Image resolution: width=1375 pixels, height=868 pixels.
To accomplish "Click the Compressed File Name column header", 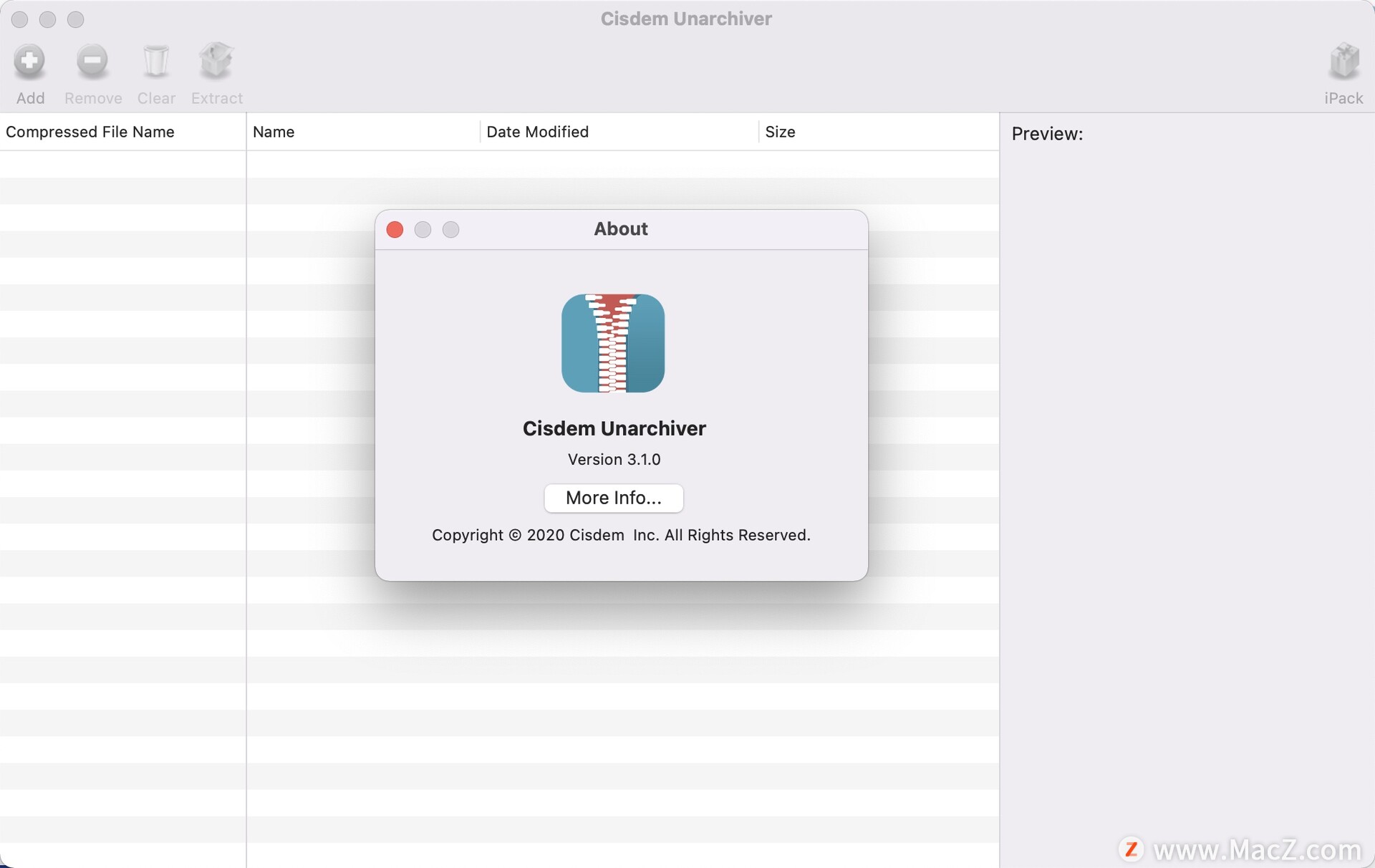I will (122, 131).
